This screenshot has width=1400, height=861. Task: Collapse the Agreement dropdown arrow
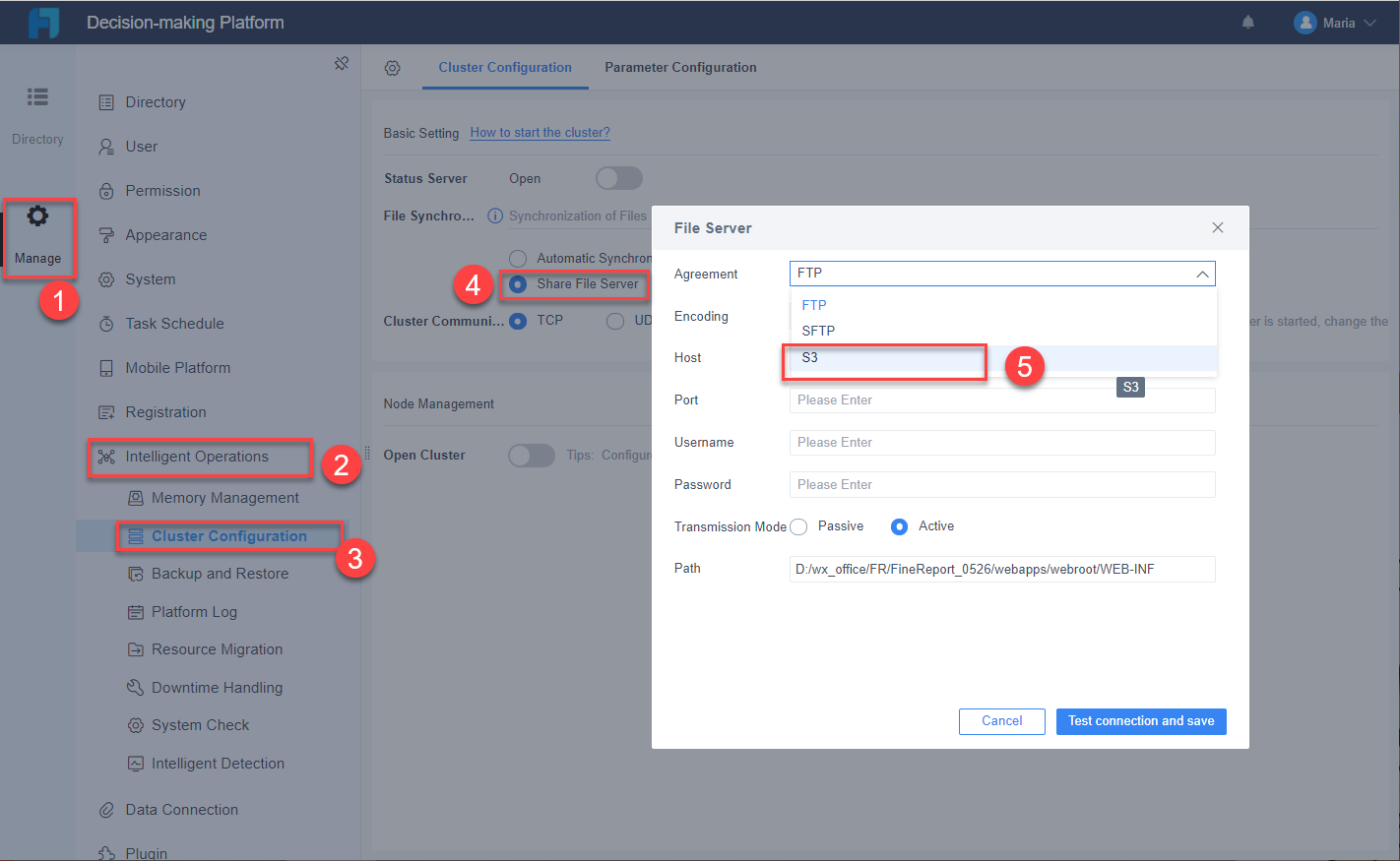[1202, 274]
